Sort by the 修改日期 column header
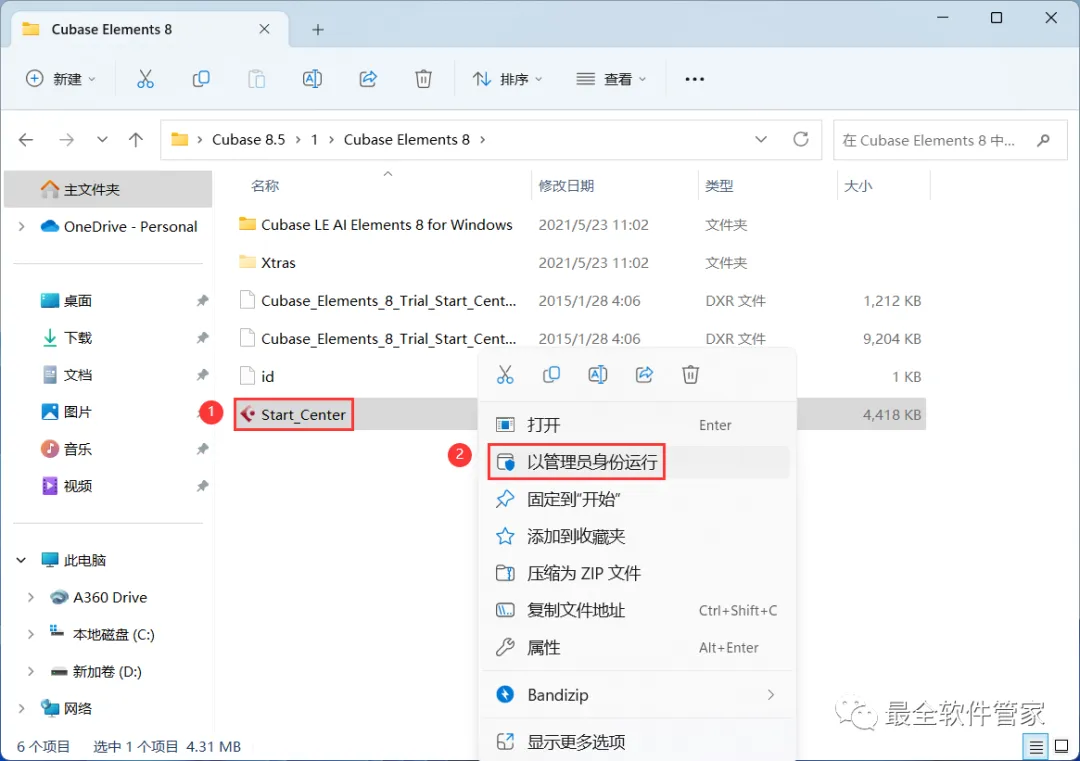 pos(566,186)
